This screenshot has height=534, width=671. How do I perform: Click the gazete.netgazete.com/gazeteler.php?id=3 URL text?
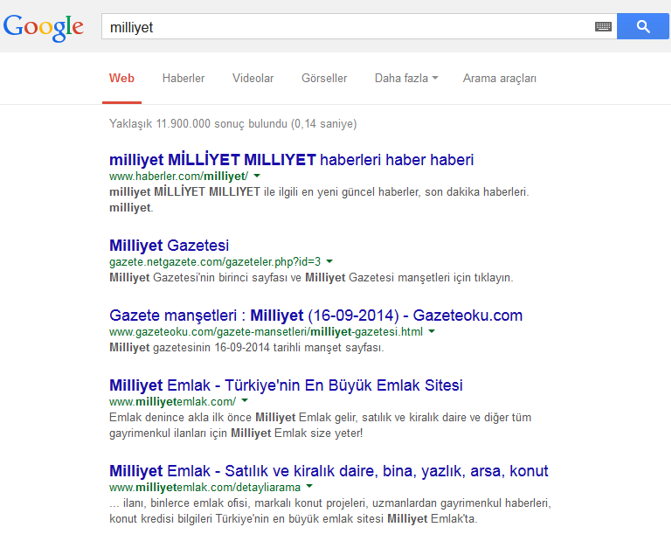(x=215, y=261)
